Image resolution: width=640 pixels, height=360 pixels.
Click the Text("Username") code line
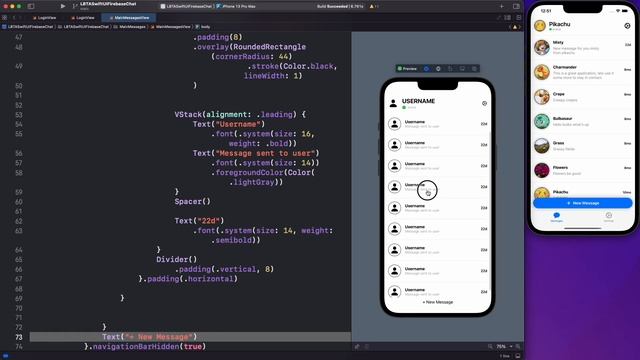point(229,124)
